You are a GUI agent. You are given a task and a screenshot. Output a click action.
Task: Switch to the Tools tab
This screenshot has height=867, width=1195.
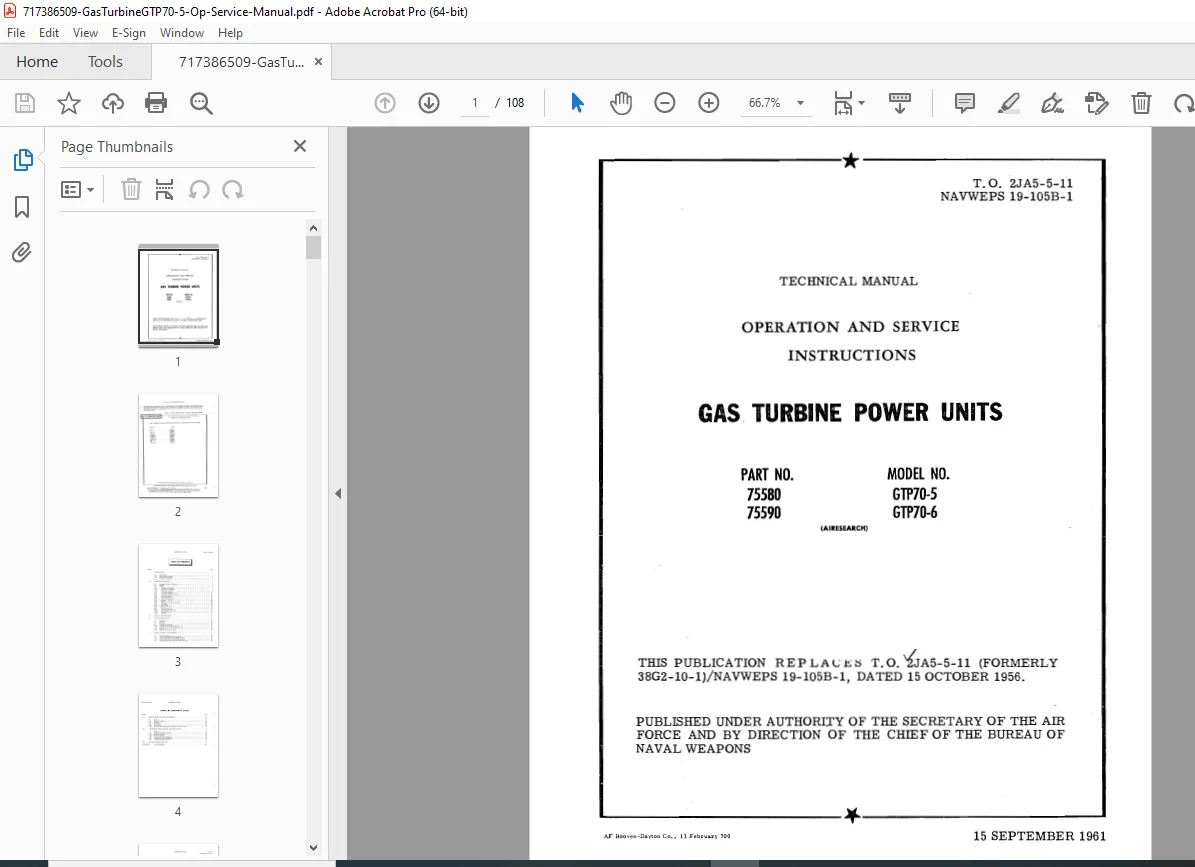click(105, 62)
